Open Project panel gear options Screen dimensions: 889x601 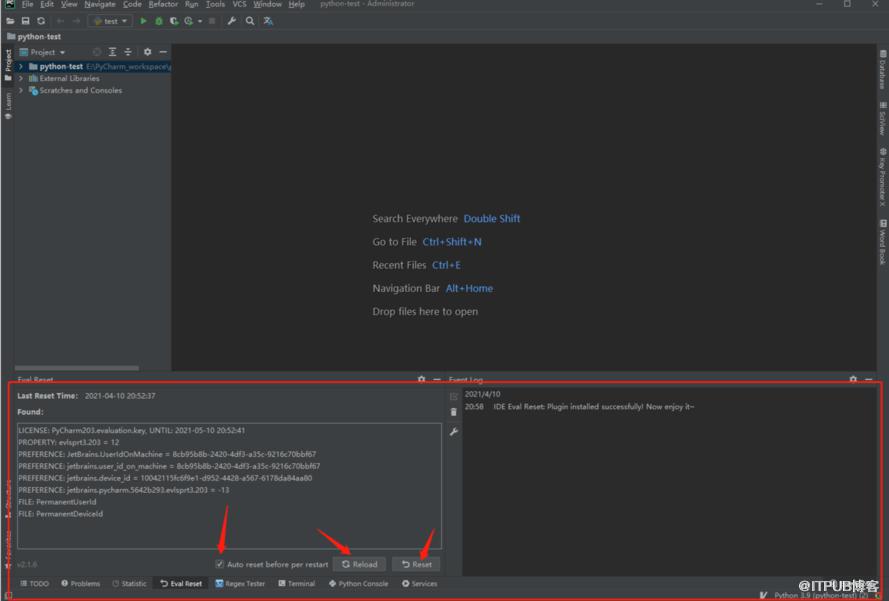coord(147,52)
